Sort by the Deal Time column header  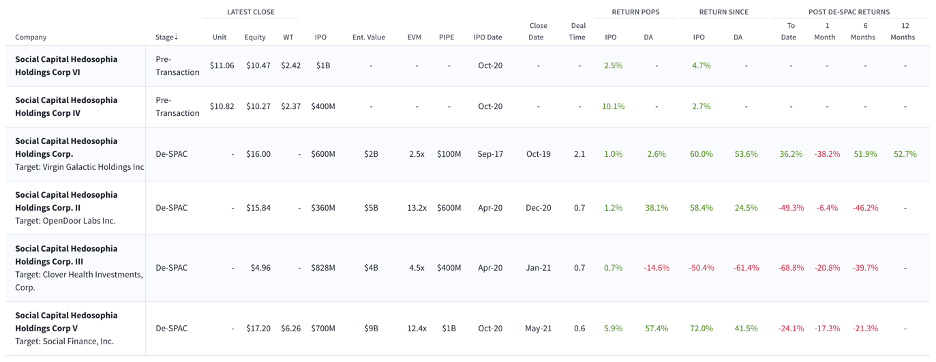coord(577,31)
